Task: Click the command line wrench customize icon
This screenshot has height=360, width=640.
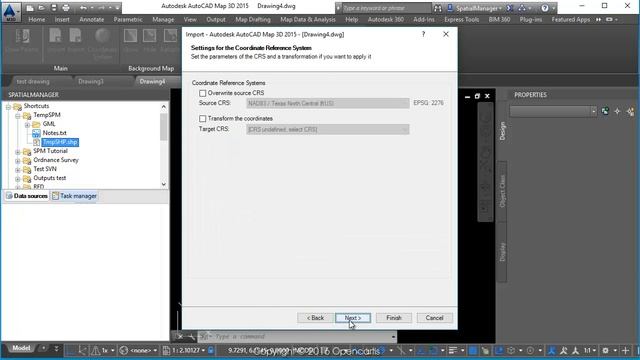Action: coord(191,337)
